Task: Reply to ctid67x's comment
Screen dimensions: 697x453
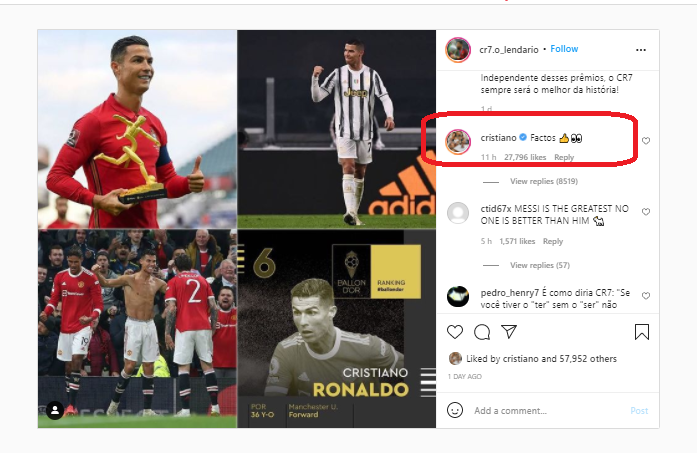Action: click(553, 241)
